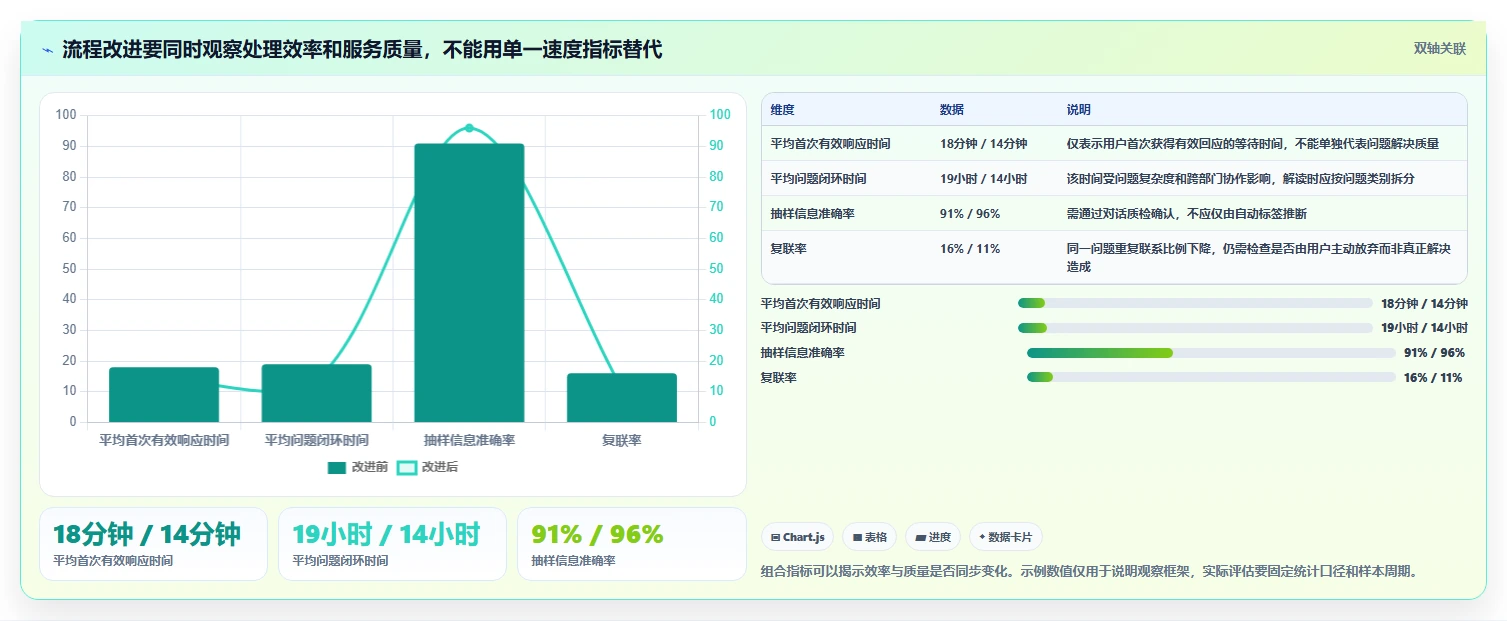This screenshot has width=1507, height=621.
Task: Click the Chart.js tag
Action: pyautogui.click(x=798, y=537)
